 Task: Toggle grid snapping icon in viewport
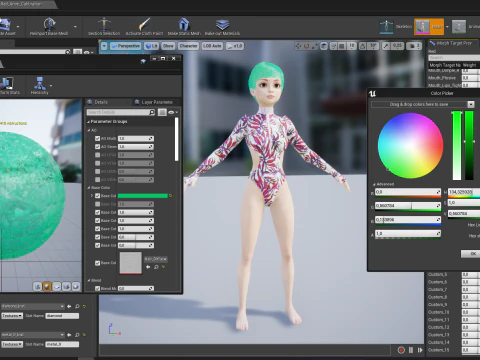tap(342, 46)
